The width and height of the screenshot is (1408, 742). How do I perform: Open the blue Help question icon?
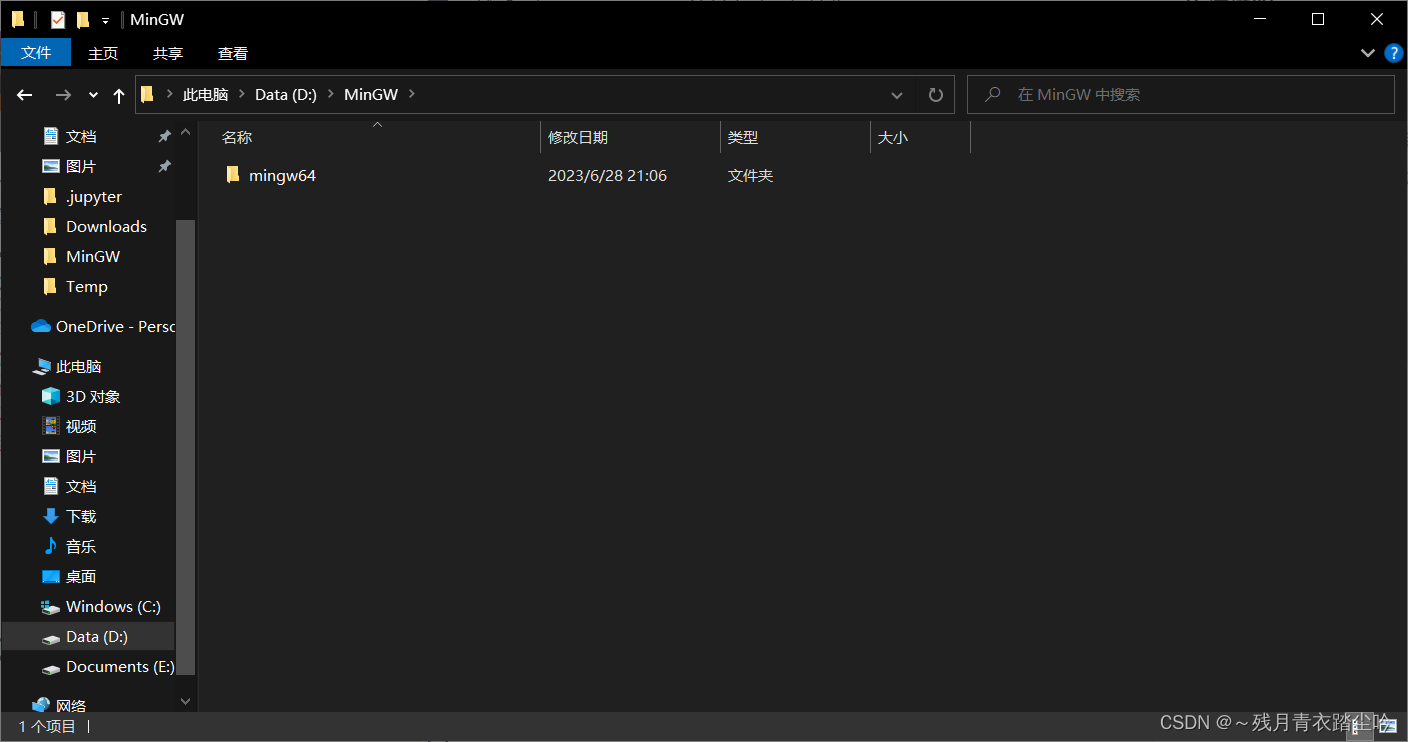click(1394, 53)
